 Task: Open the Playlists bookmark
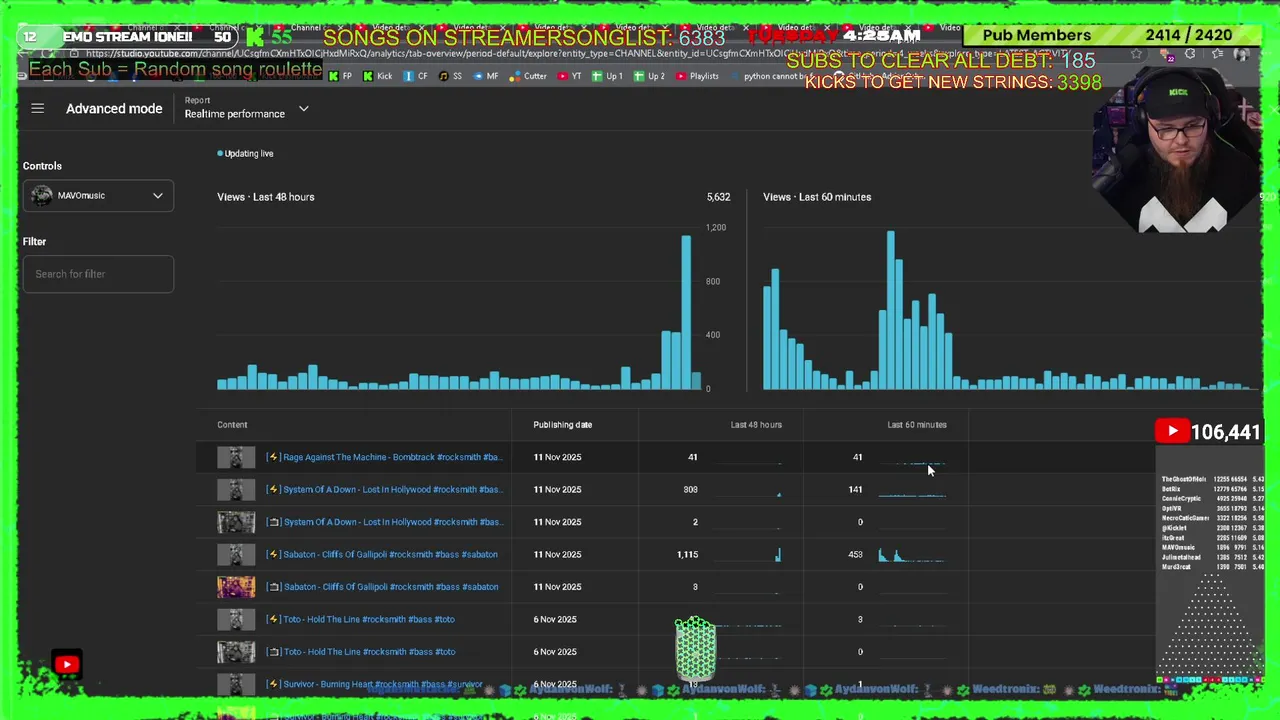(x=697, y=76)
